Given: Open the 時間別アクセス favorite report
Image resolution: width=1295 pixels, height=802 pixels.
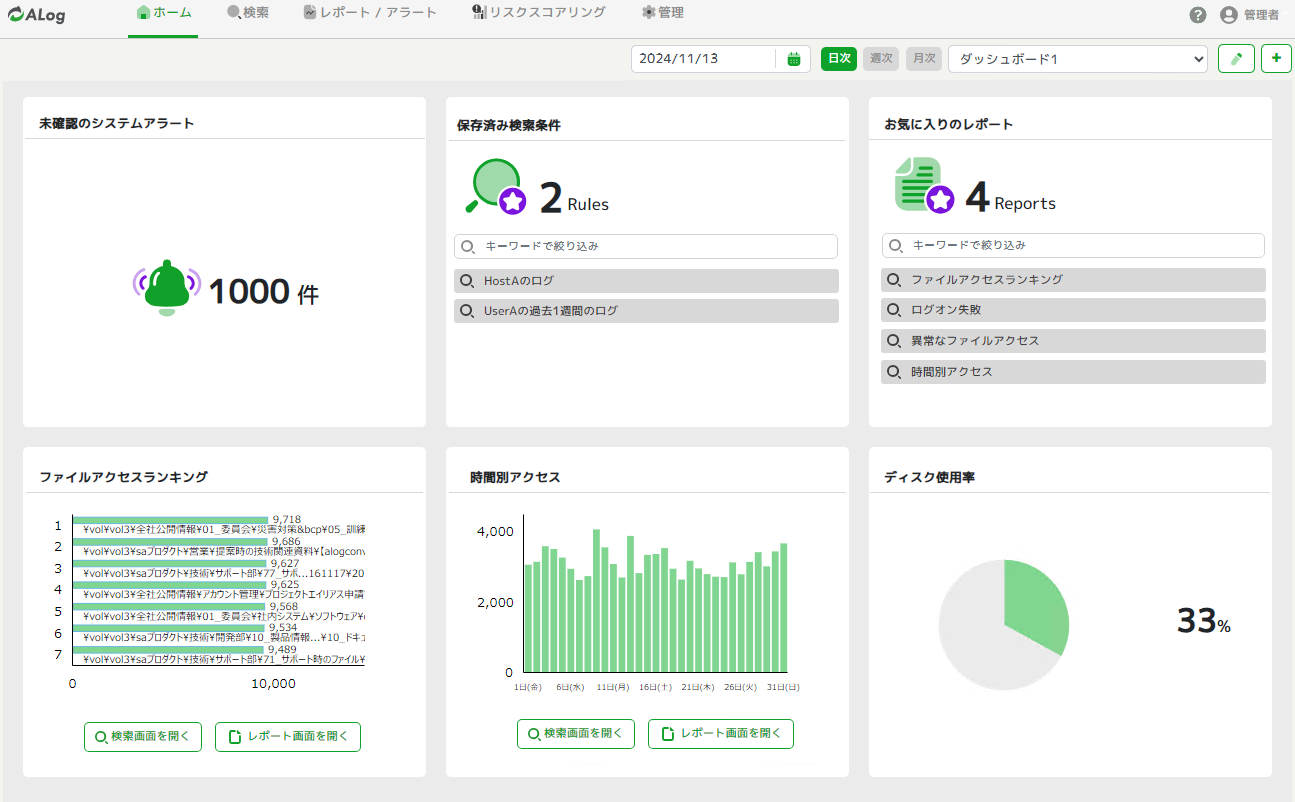Looking at the screenshot, I should pos(1073,372).
